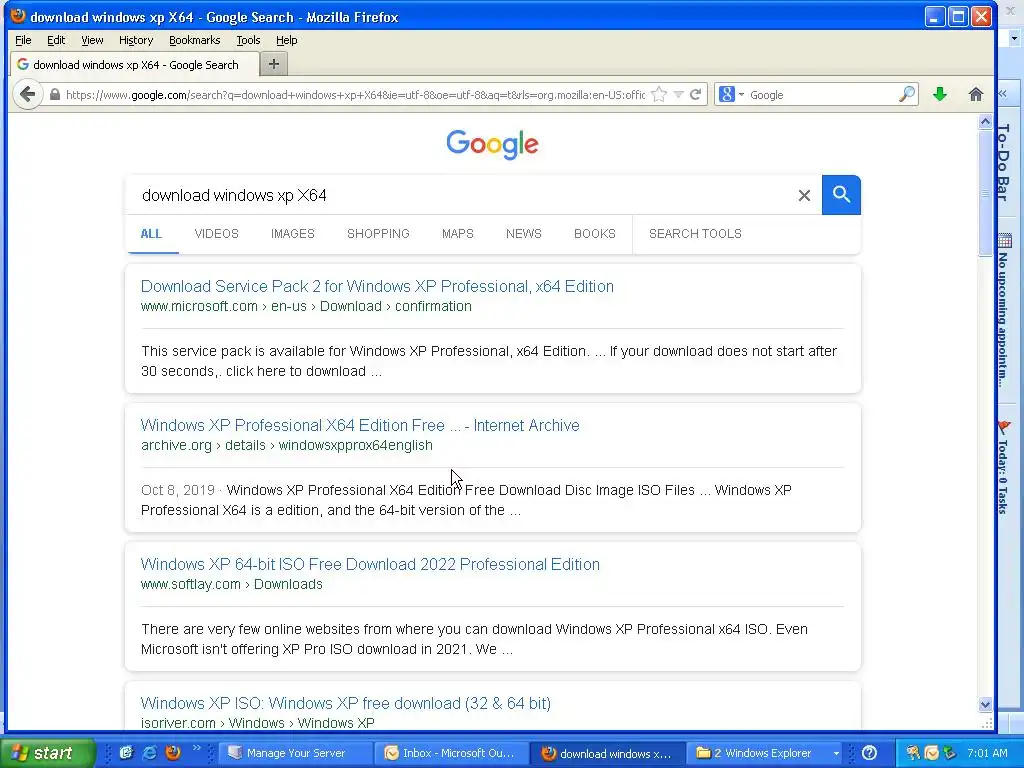1024x768 pixels.
Task: Click the padlock site identity icon
Action: click(55, 95)
